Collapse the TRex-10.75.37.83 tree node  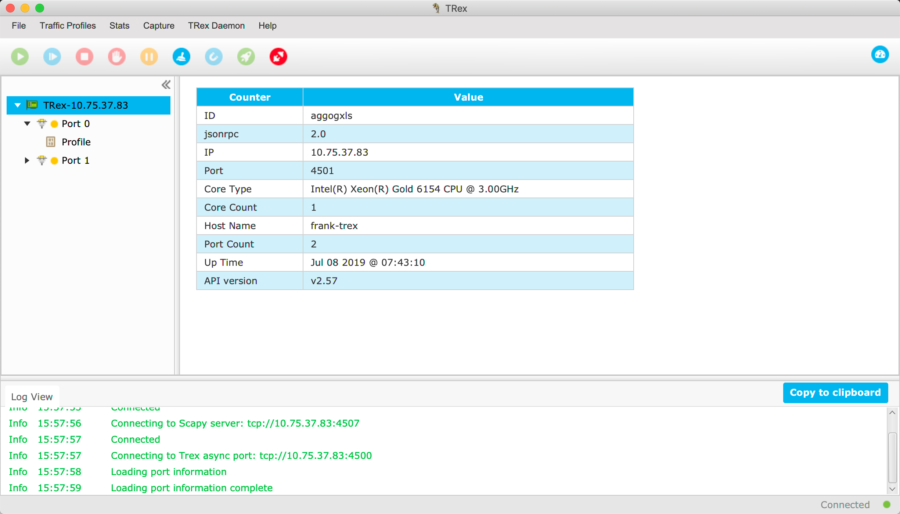(18, 105)
